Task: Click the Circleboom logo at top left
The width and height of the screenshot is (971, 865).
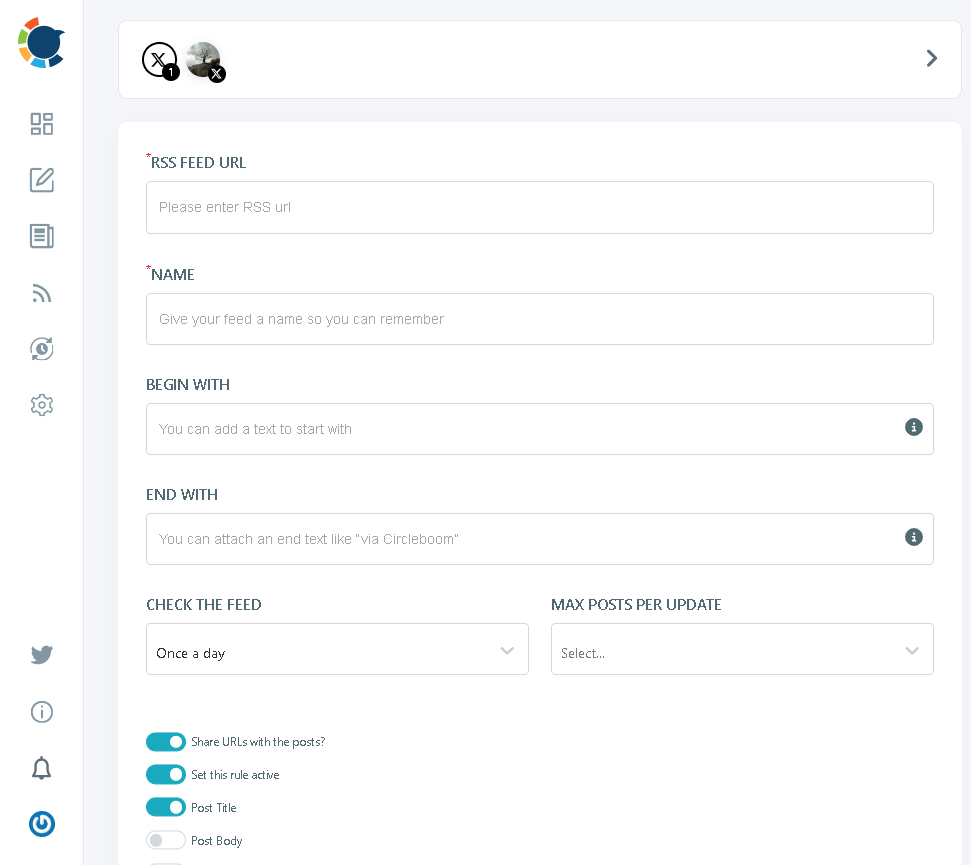Action: [41, 42]
